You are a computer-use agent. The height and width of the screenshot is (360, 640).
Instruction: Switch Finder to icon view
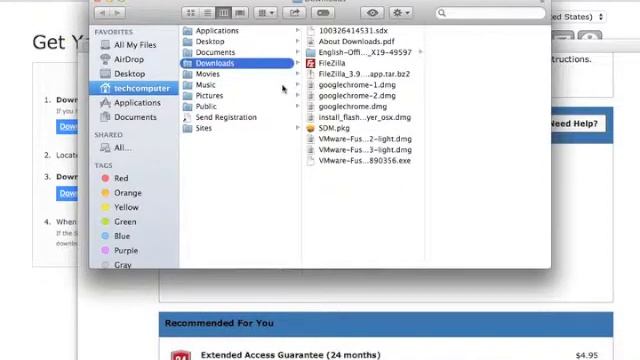point(191,13)
